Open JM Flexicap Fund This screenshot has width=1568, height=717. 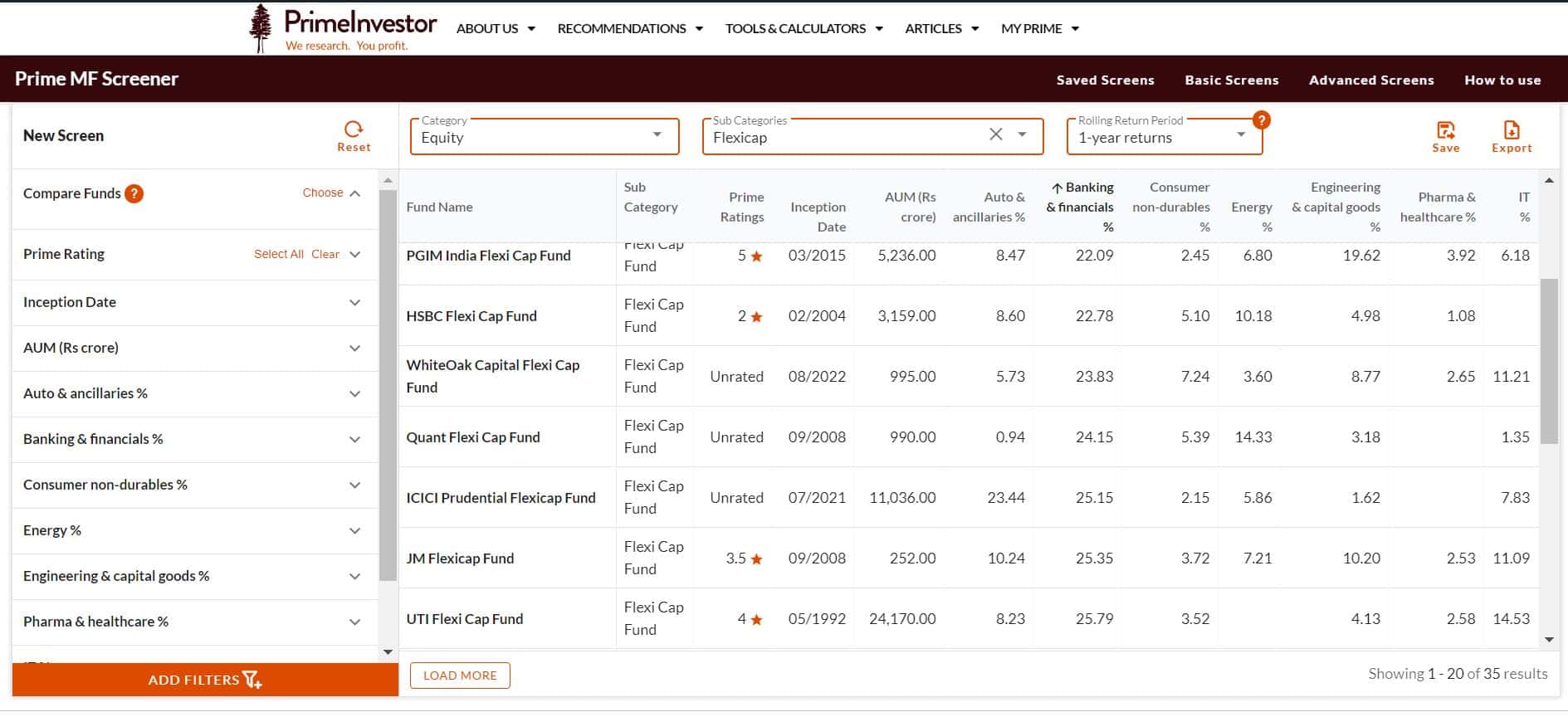click(x=460, y=558)
